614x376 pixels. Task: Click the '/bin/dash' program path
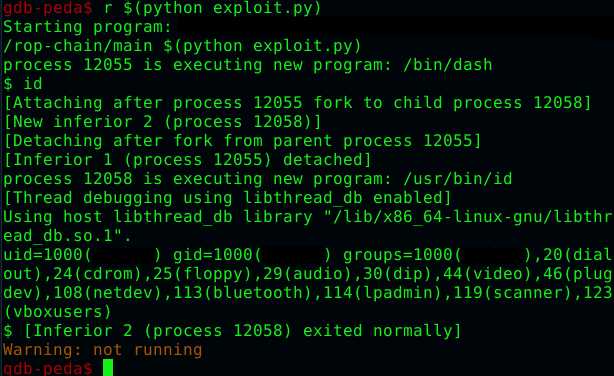coord(448,65)
